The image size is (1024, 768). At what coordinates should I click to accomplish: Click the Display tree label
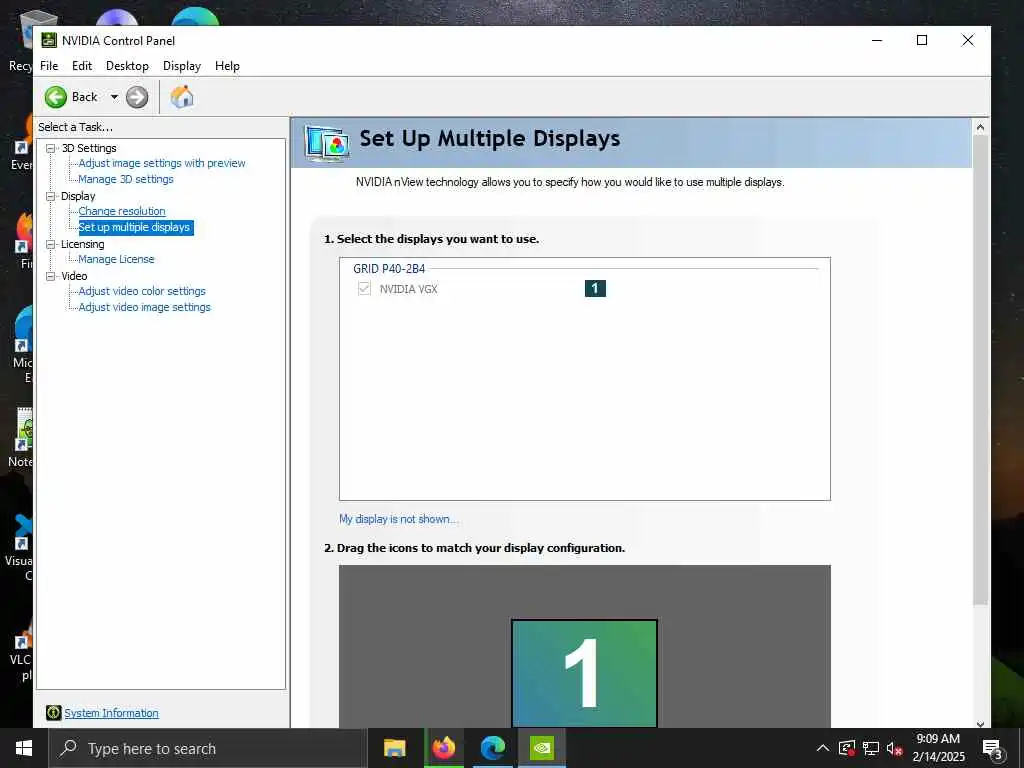pos(78,196)
